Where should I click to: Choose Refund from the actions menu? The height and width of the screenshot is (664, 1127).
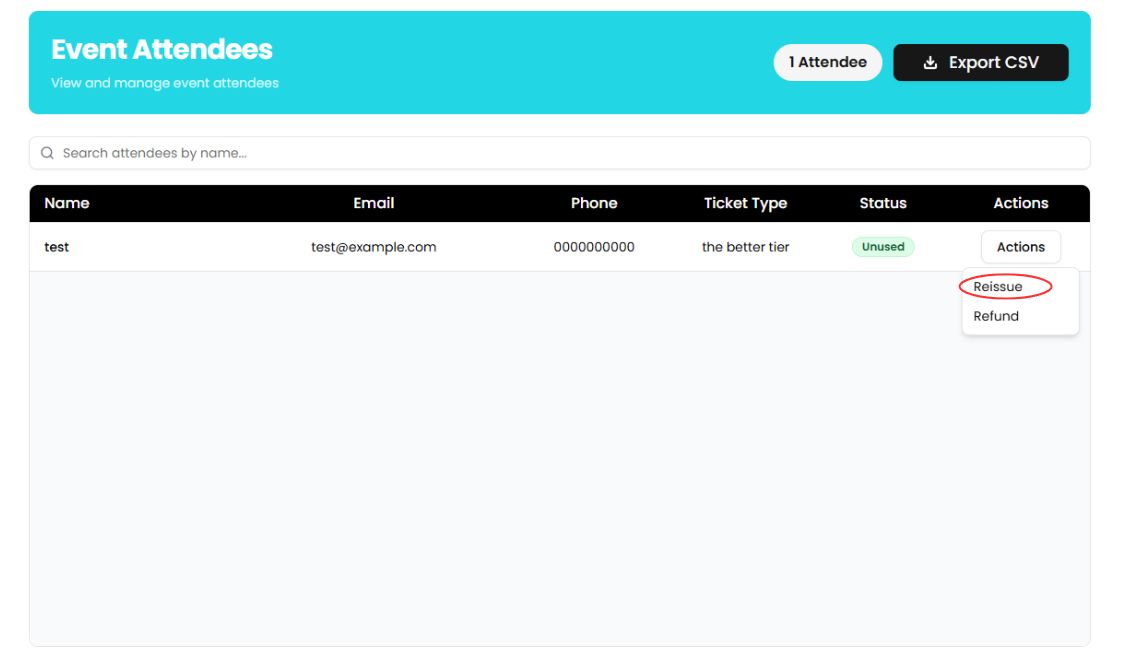click(x=996, y=316)
